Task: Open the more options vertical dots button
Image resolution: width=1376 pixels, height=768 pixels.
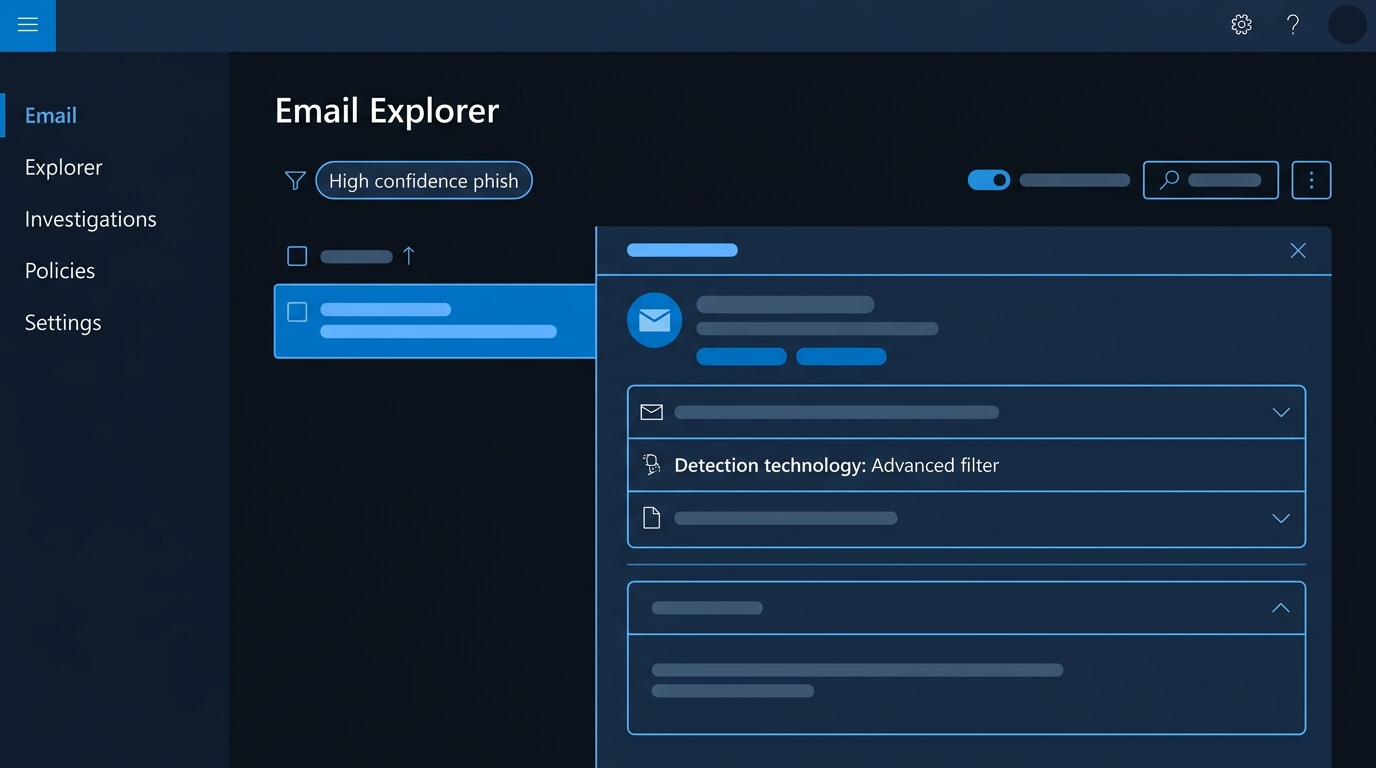Action: tap(1311, 181)
